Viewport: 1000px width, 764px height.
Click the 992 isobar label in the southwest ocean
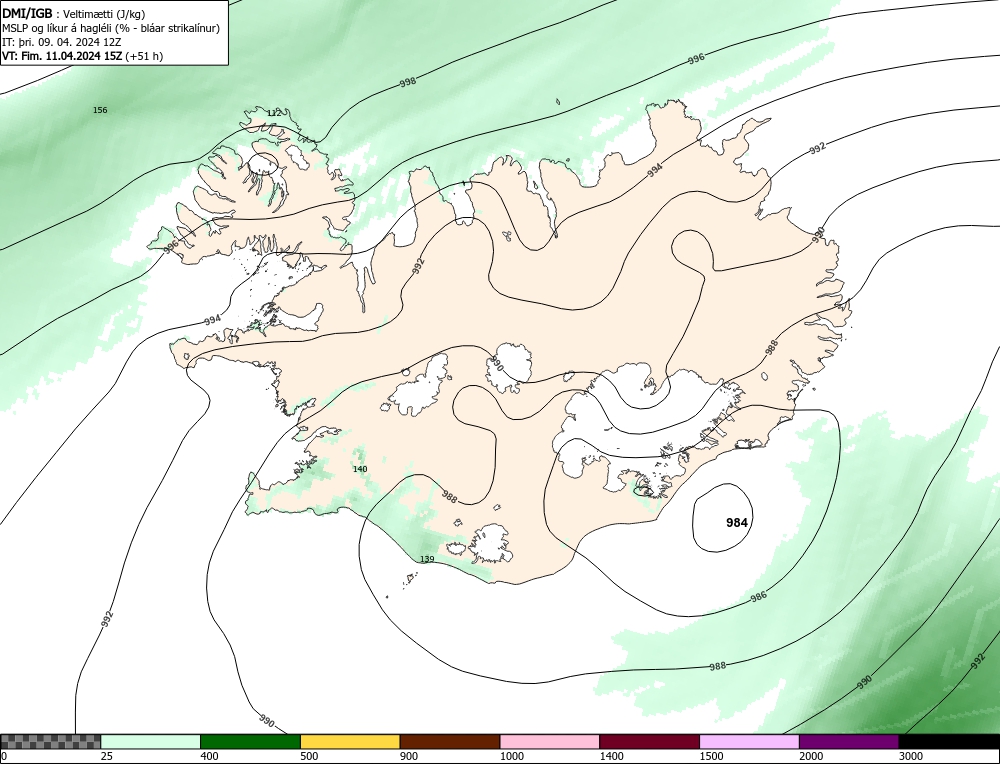tap(107, 619)
